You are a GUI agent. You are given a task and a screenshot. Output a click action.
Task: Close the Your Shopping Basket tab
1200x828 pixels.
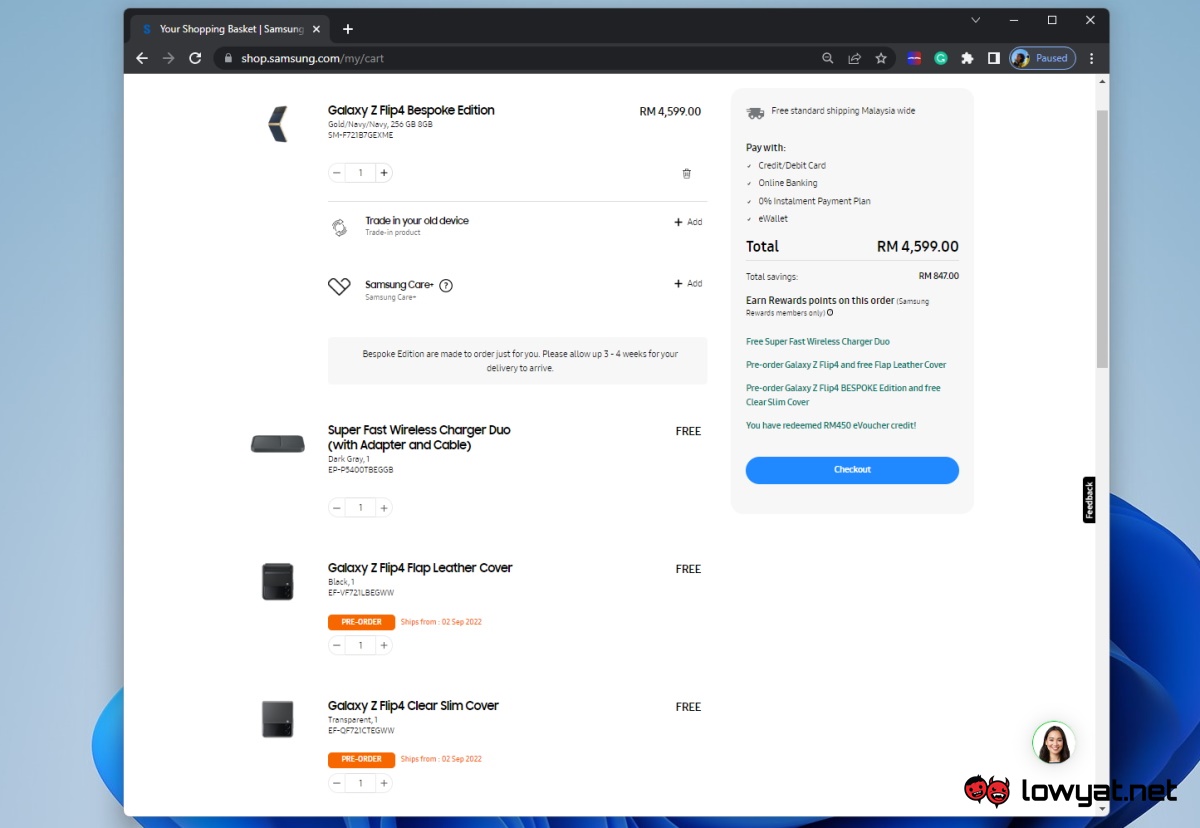[316, 29]
